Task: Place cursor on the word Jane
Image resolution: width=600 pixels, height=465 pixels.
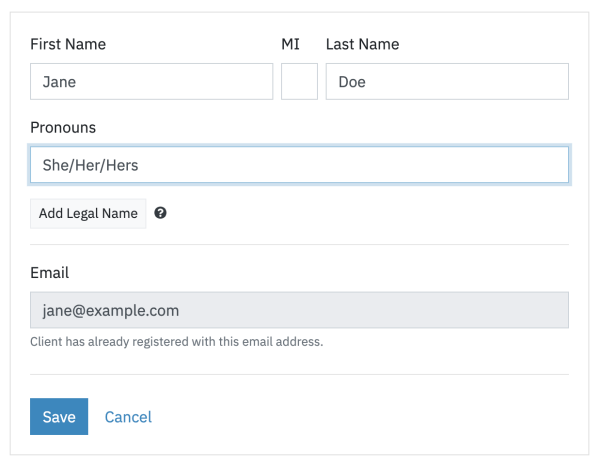Action: [59, 82]
